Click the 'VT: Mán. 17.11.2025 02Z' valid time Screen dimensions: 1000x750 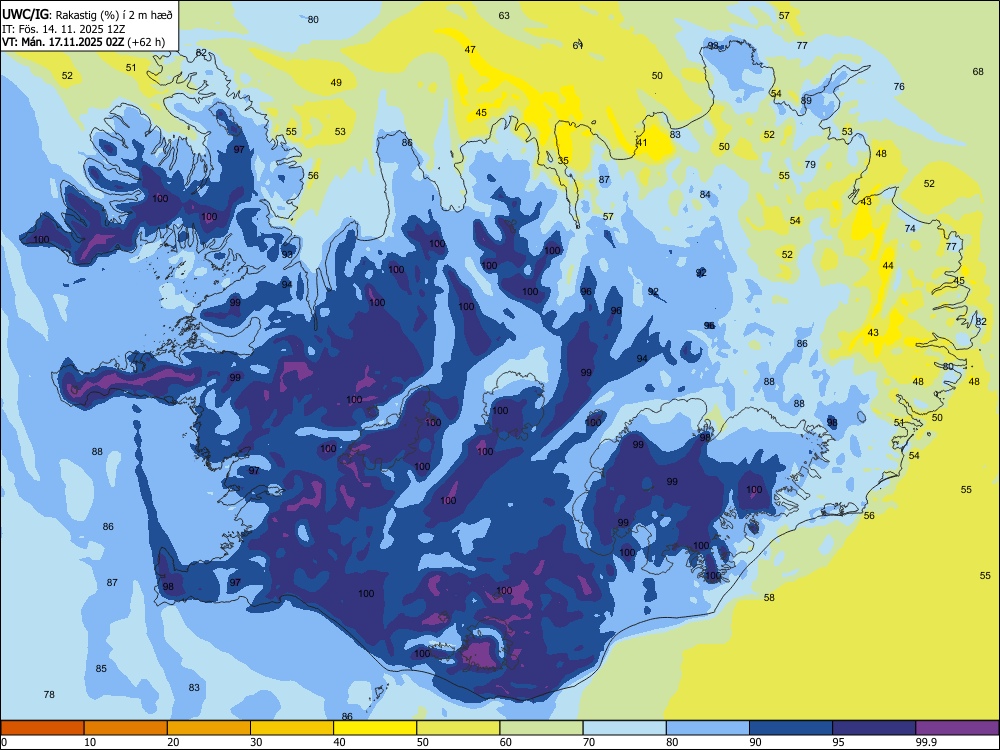[63, 43]
